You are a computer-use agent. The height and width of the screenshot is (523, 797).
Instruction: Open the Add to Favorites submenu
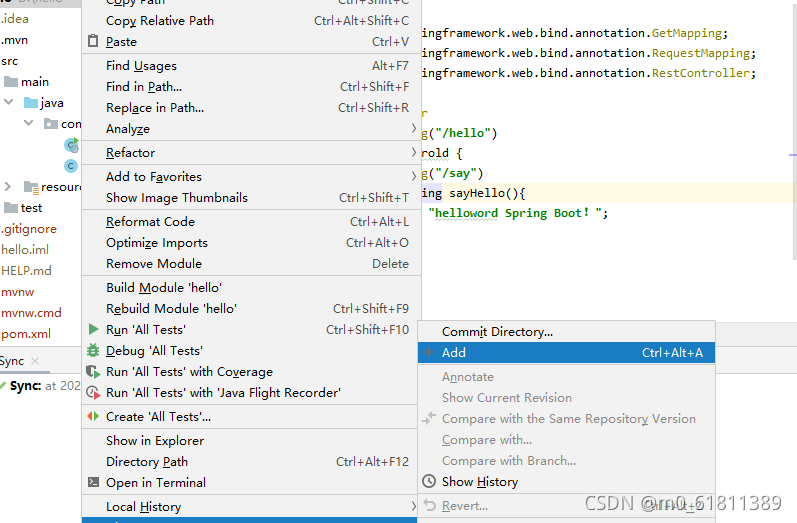point(251,176)
